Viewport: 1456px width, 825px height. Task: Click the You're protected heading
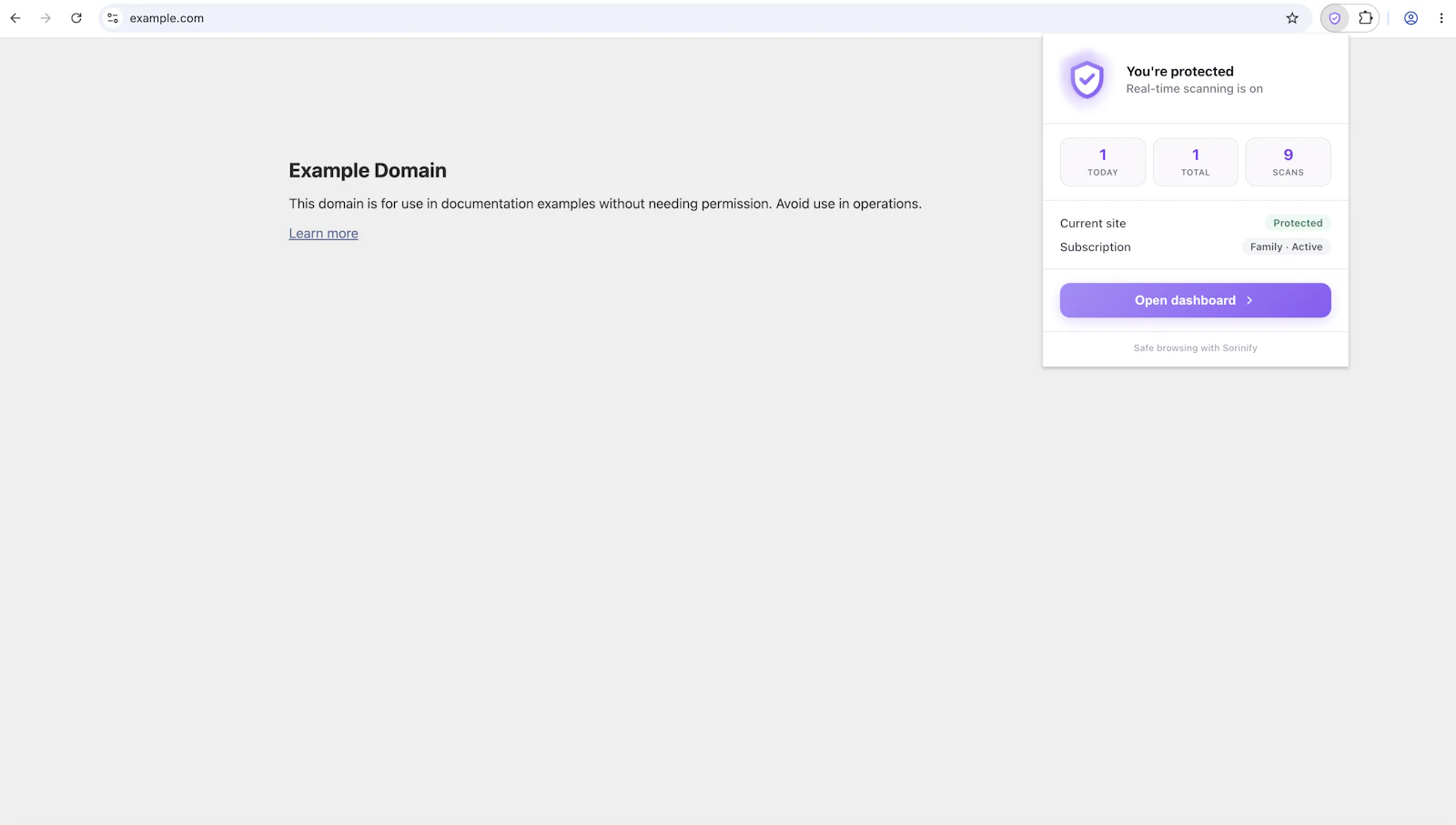coord(1180,72)
